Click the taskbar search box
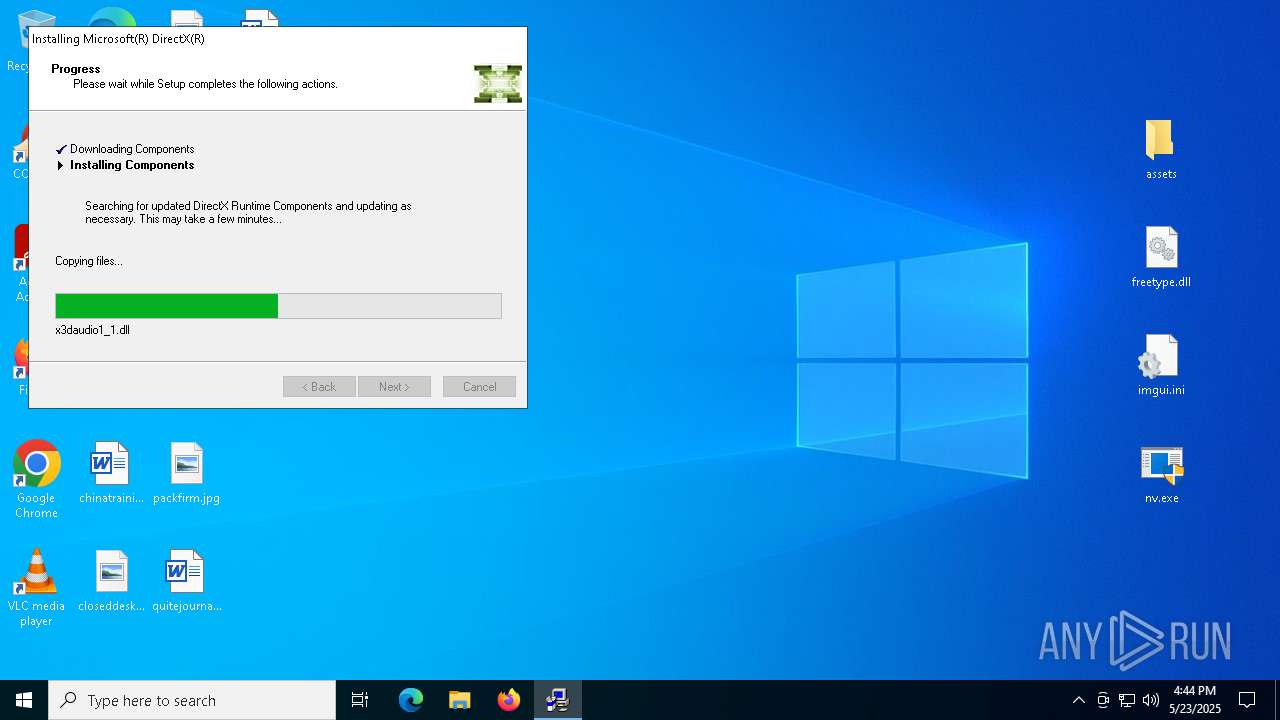The width and height of the screenshot is (1280, 720). [x=192, y=700]
